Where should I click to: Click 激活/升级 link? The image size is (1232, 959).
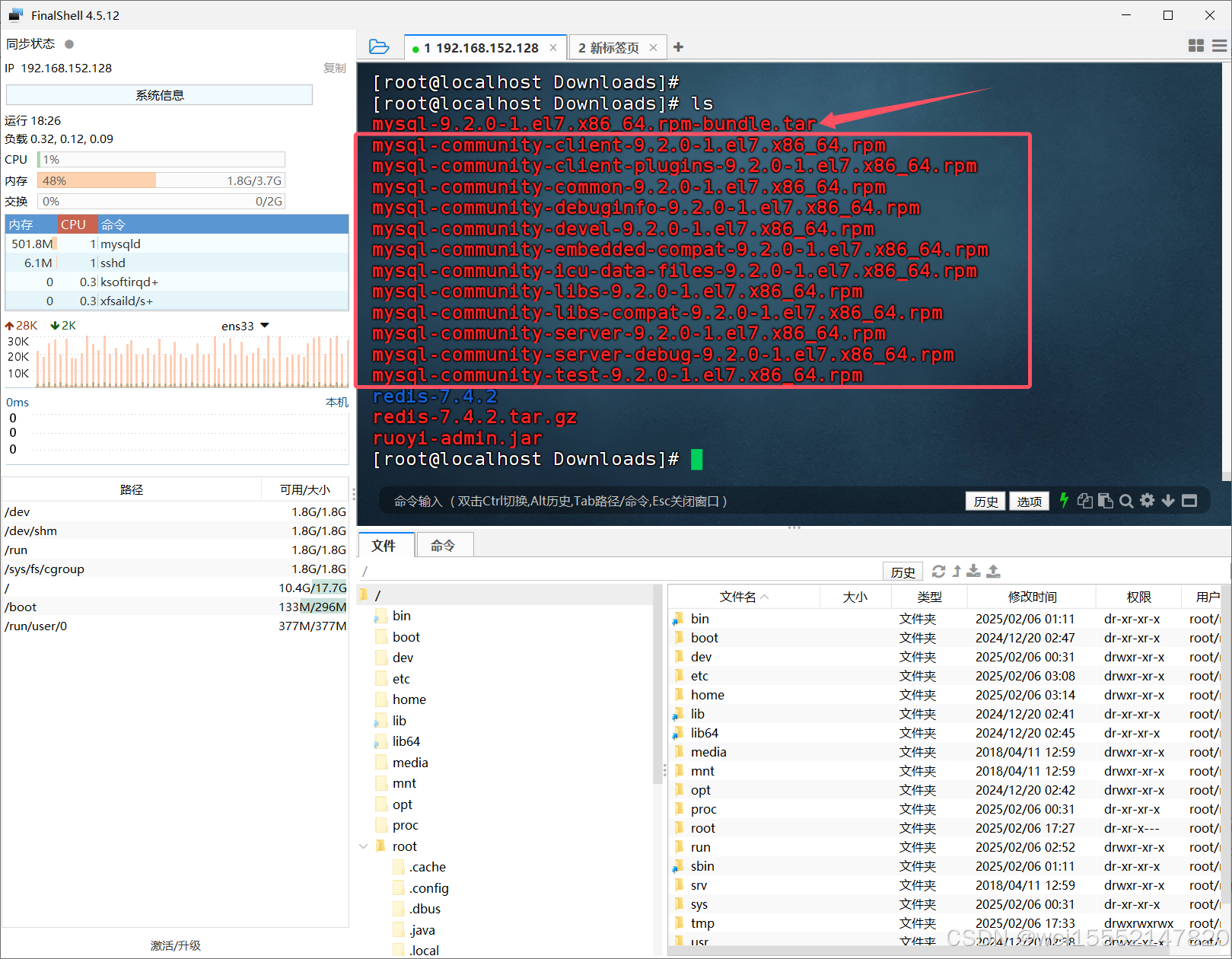[x=176, y=945]
